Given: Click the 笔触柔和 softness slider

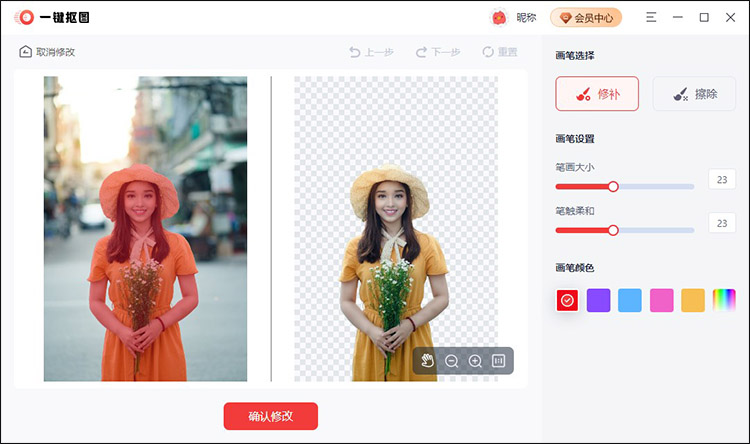Looking at the screenshot, I should [x=625, y=230].
